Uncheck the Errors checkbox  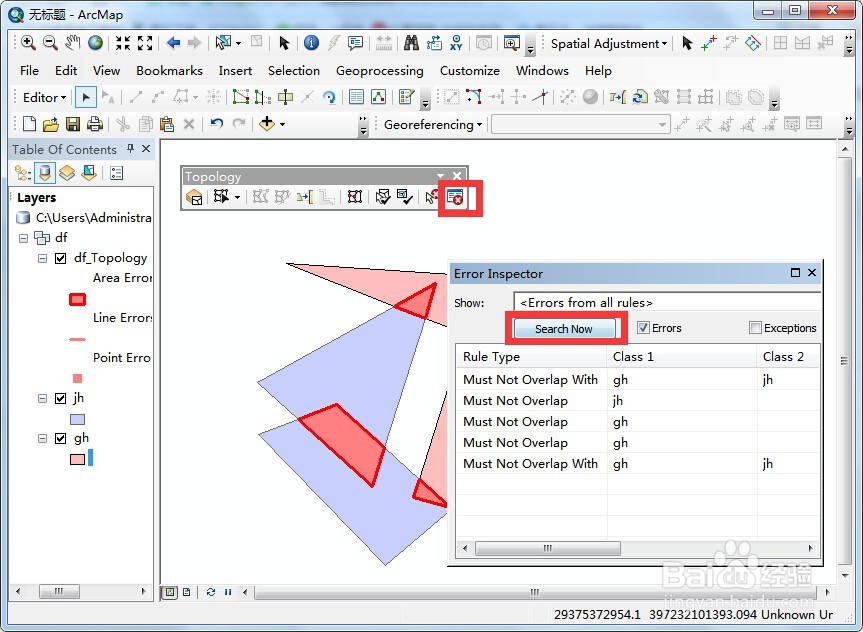coord(643,328)
